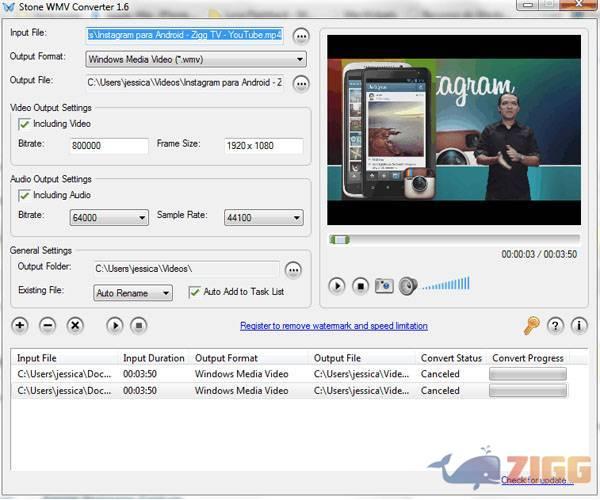
Task: Mute the preview speaker icon
Action: coord(408,286)
